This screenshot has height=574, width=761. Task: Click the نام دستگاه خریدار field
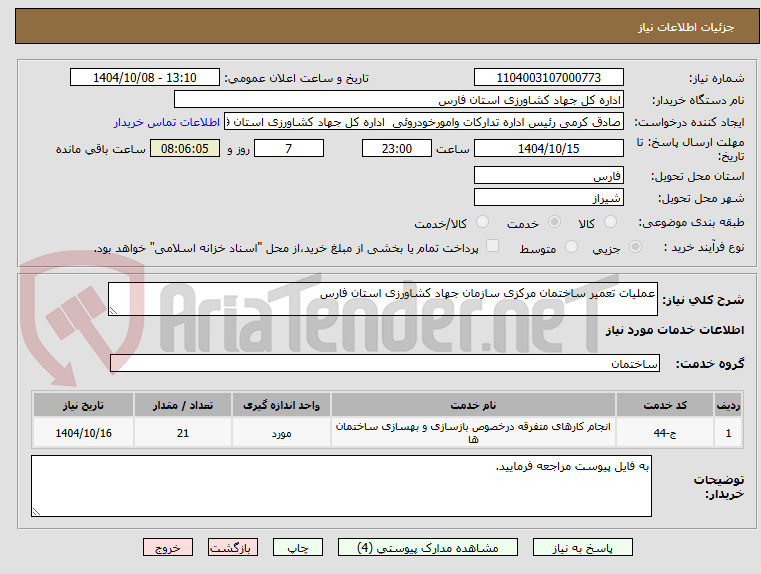click(398, 99)
